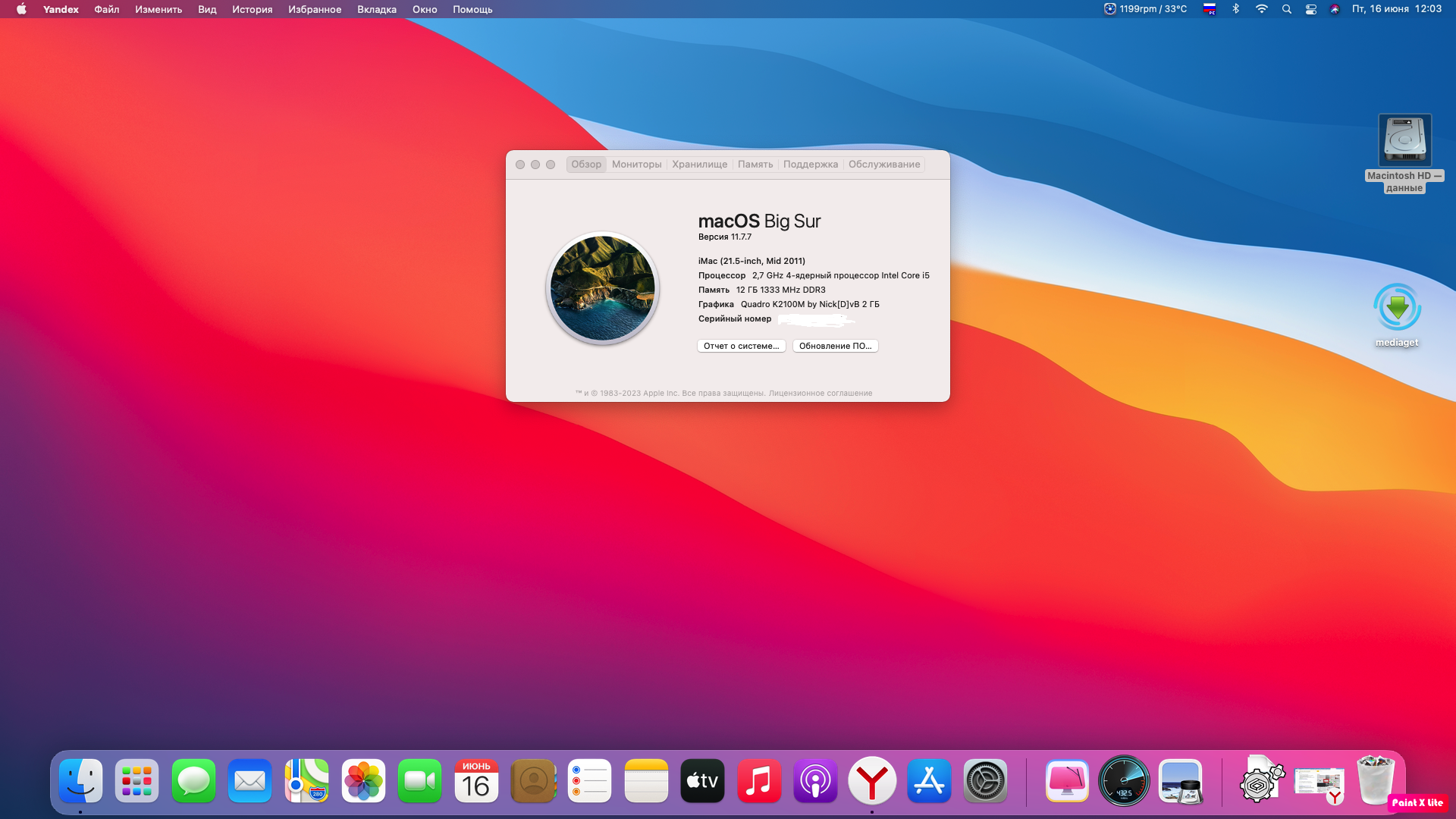The height and width of the screenshot is (819, 1456).
Task: Open Bluetooth menu bar icon
Action: (x=1236, y=9)
